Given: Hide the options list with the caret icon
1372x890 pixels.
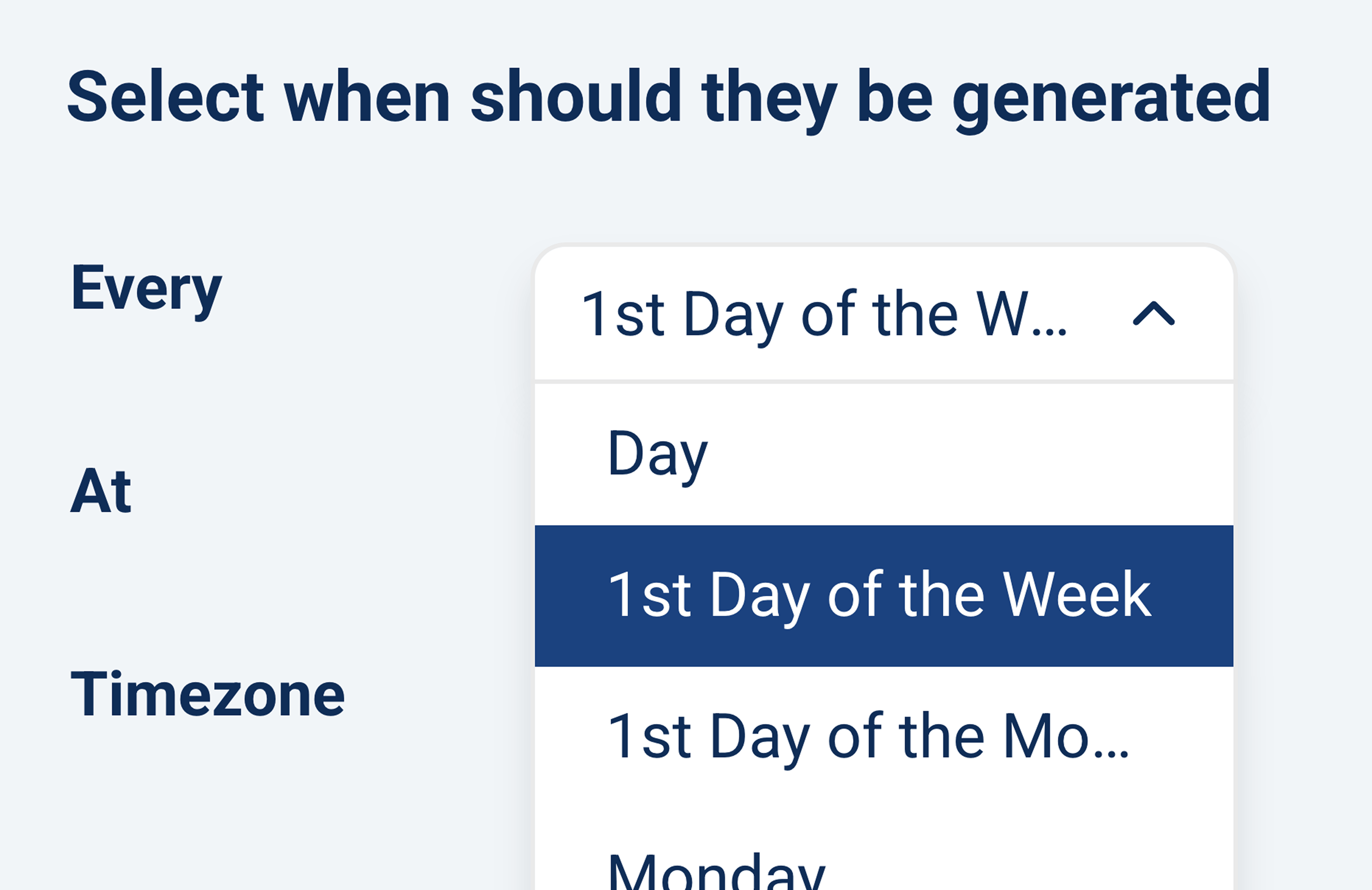Looking at the screenshot, I should pos(1154,314).
